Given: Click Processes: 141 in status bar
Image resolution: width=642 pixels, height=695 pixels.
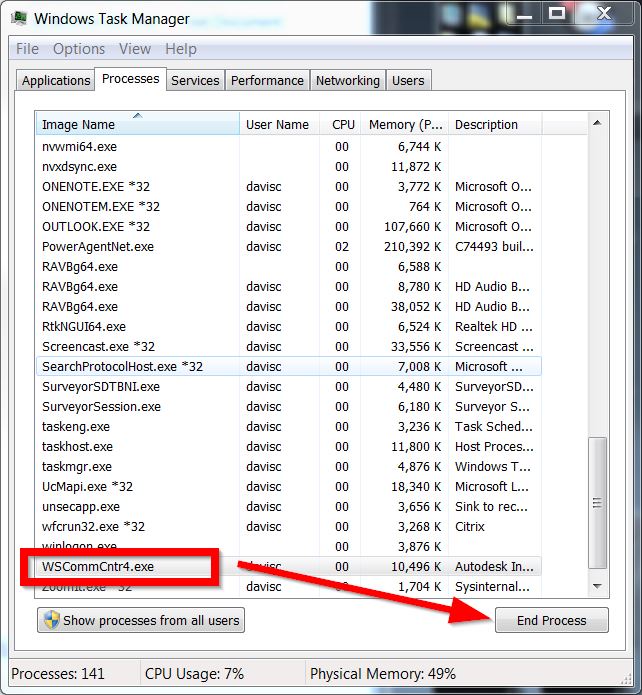Looking at the screenshot, I should [58, 674].
